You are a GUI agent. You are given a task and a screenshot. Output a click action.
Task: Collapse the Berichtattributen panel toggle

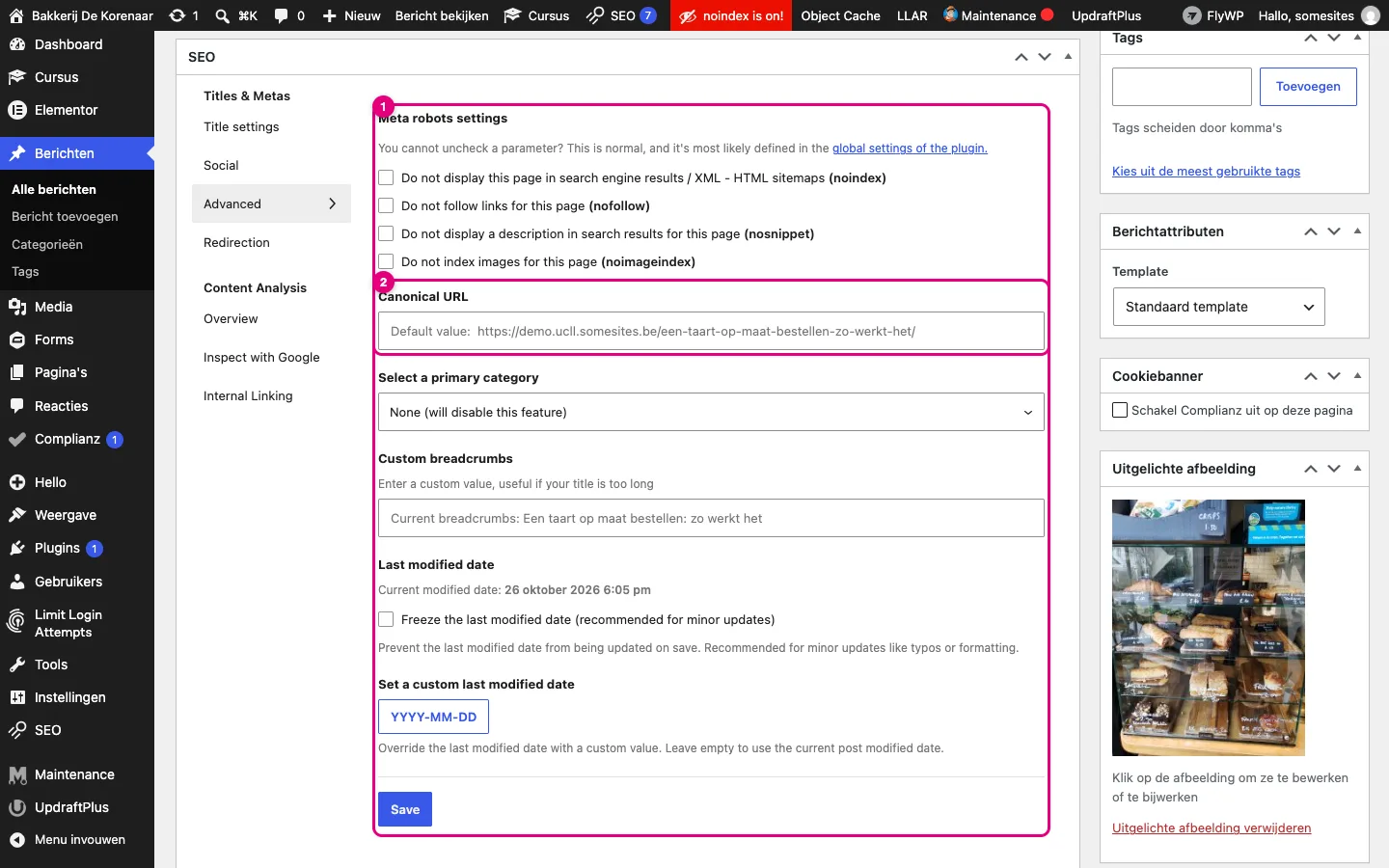(1357, 231)
